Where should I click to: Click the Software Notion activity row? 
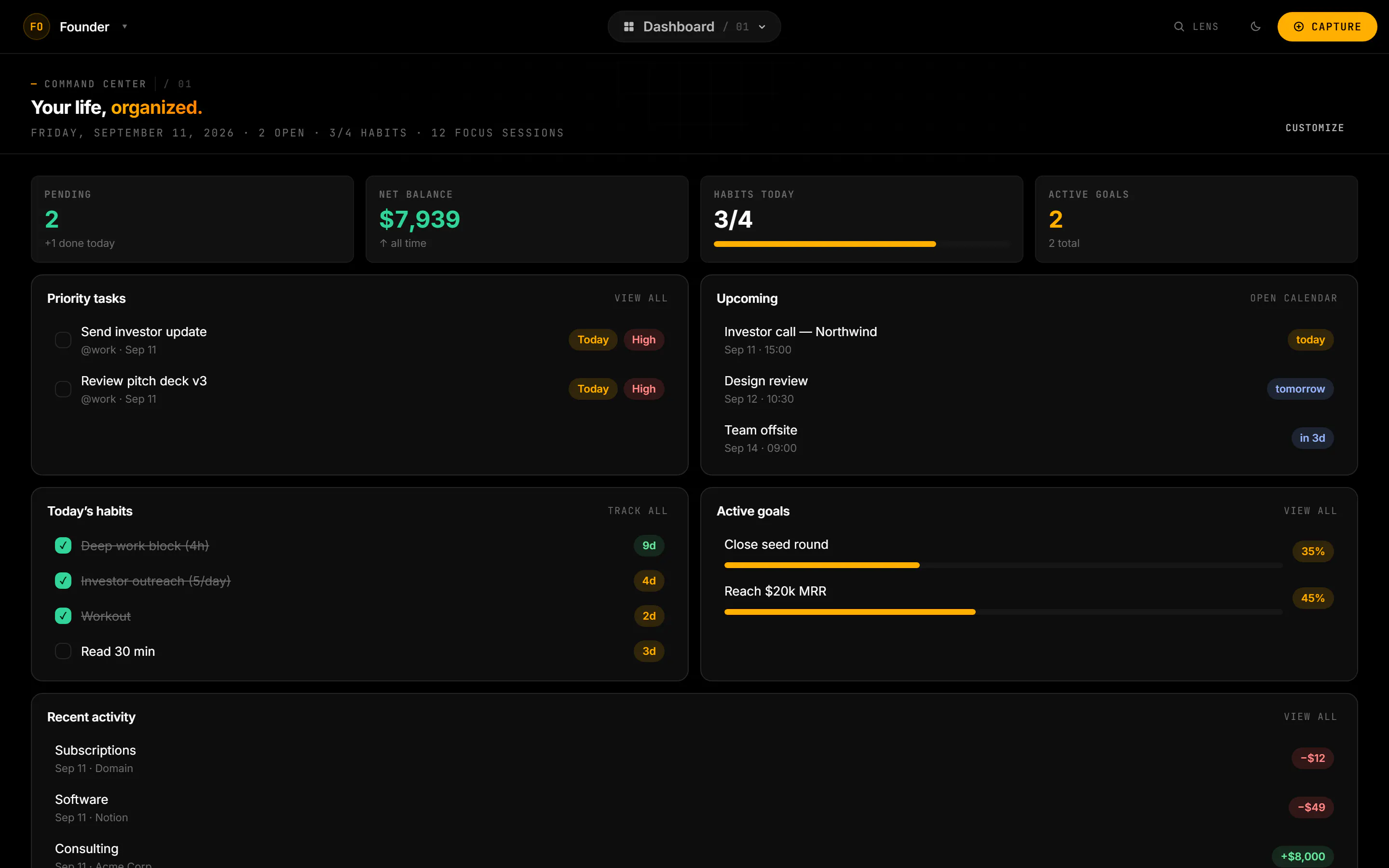(x=694, y=808)
